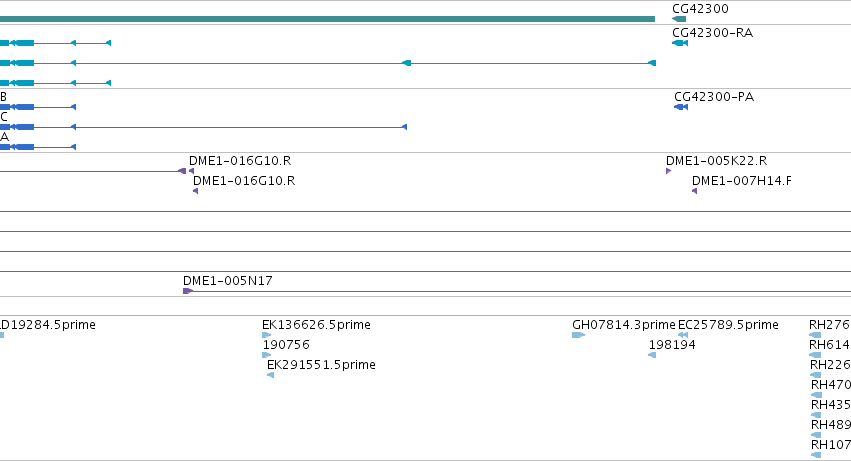Open the CG42300 gene label
The height and width of the screenshot is (461, 851).
(700, 9)
